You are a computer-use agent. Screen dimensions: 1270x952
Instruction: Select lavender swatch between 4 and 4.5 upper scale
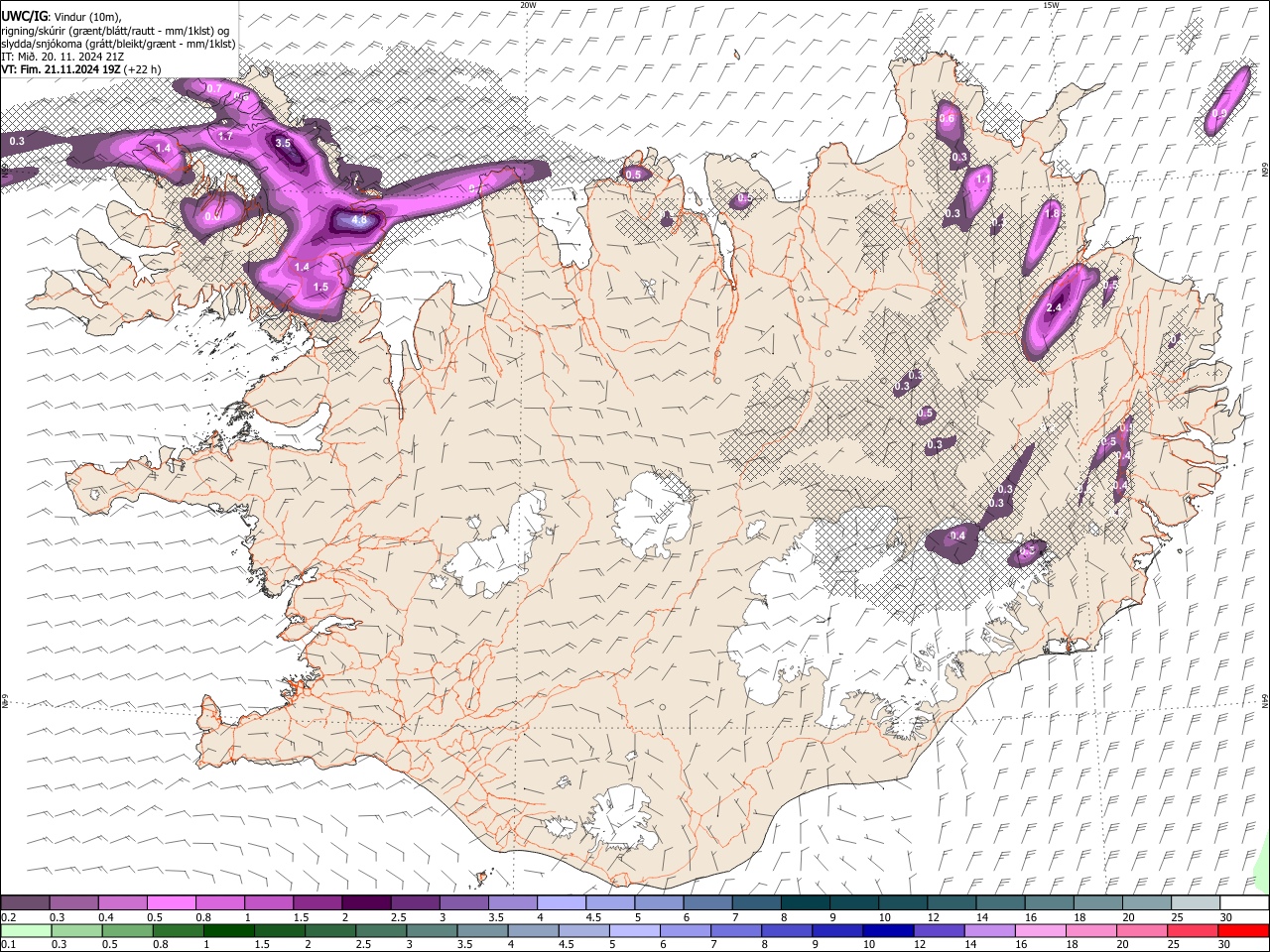pyautogui.click(x=561, y=902)
